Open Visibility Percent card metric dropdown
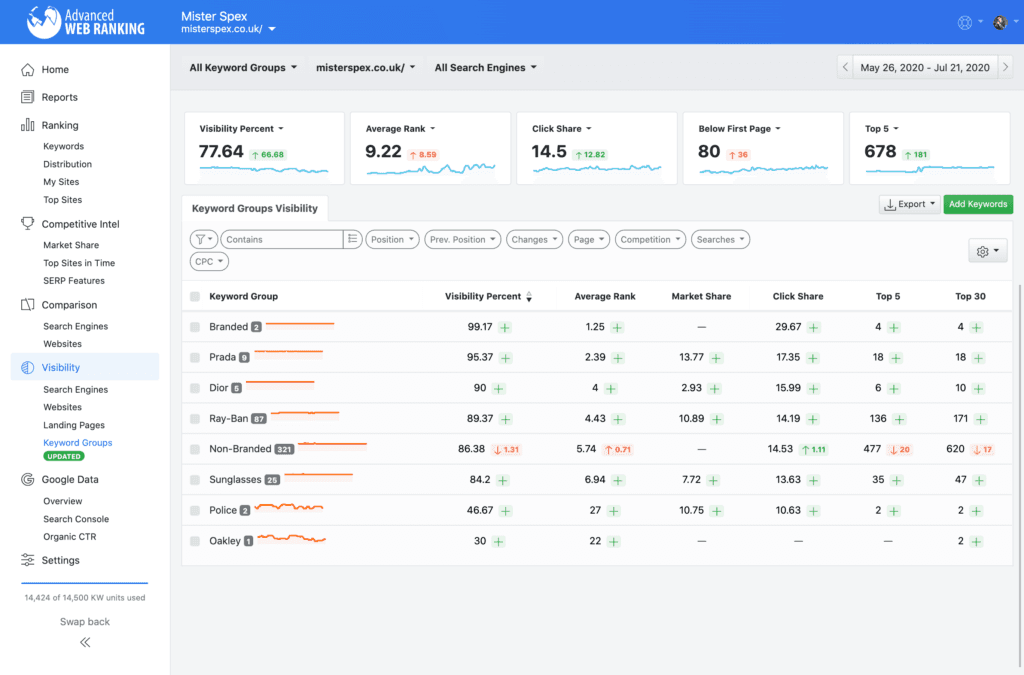The width and height of the screenshot is (1024, 675). [x=242, y=129]
